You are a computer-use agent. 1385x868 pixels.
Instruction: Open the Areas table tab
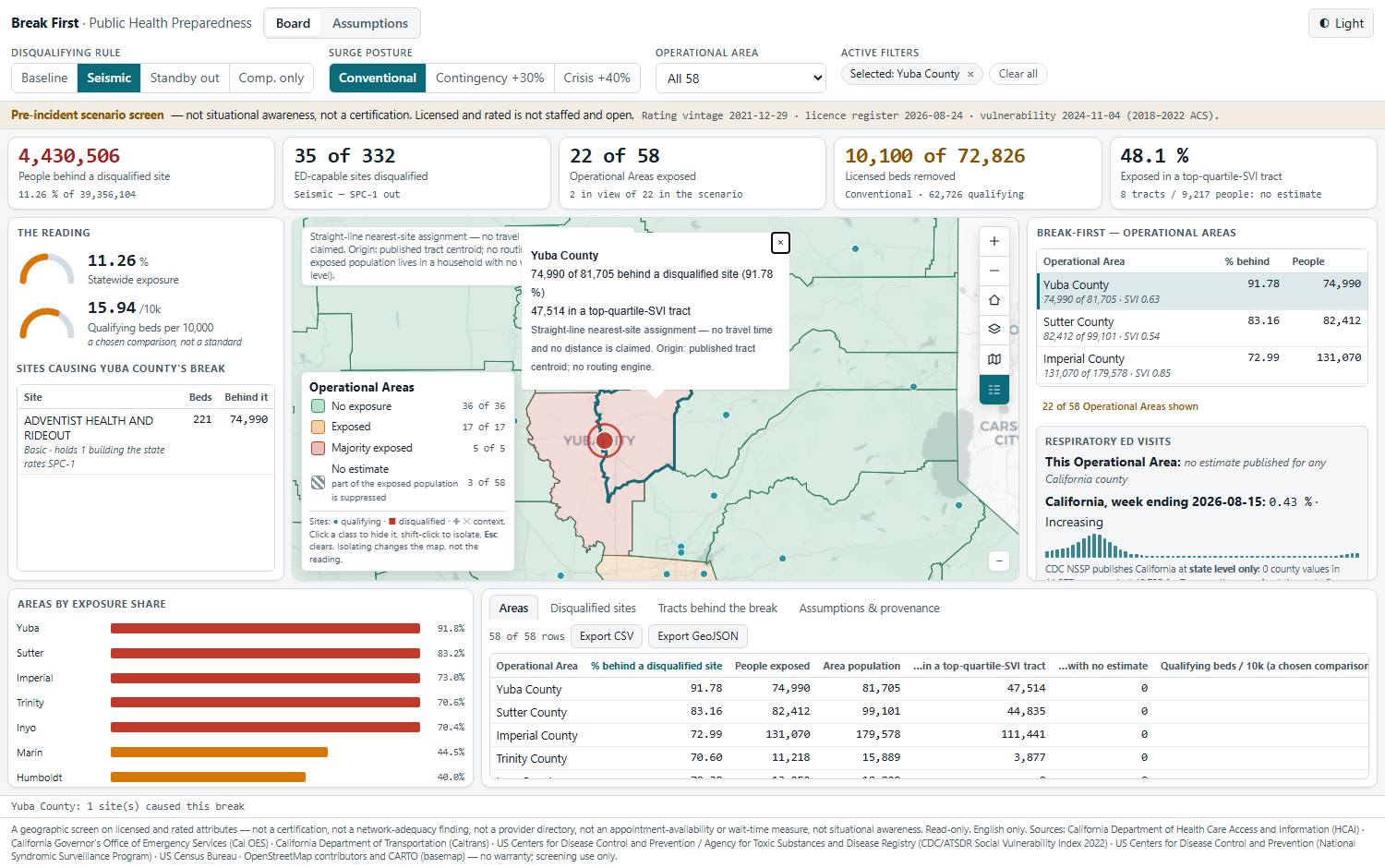513,609
